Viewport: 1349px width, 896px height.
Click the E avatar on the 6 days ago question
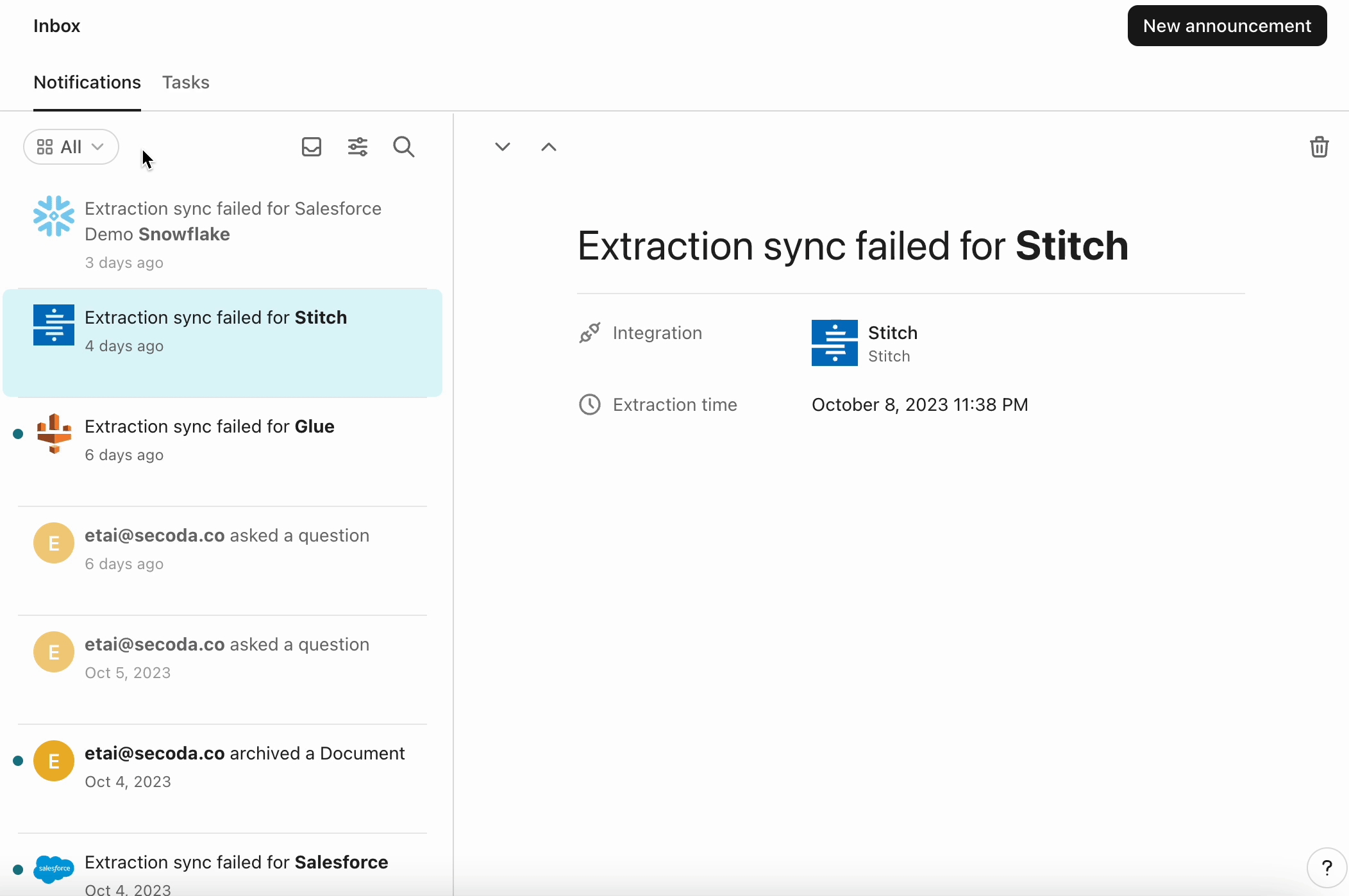pyautogui.click(x=54, y=543)
